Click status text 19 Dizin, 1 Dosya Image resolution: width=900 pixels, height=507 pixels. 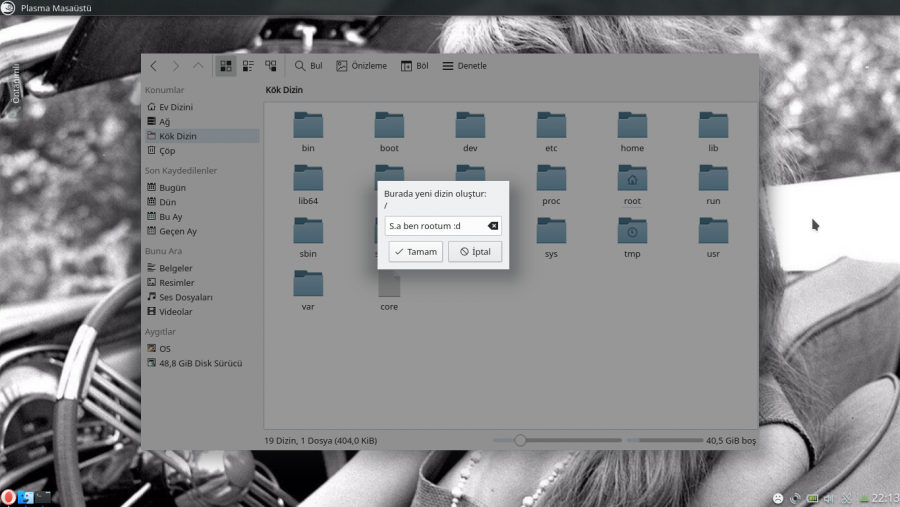(x=320, y=440)
